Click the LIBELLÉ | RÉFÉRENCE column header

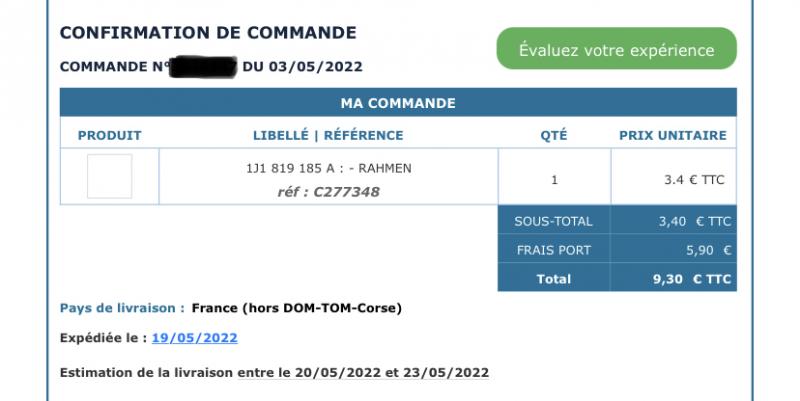coord(328,135)
